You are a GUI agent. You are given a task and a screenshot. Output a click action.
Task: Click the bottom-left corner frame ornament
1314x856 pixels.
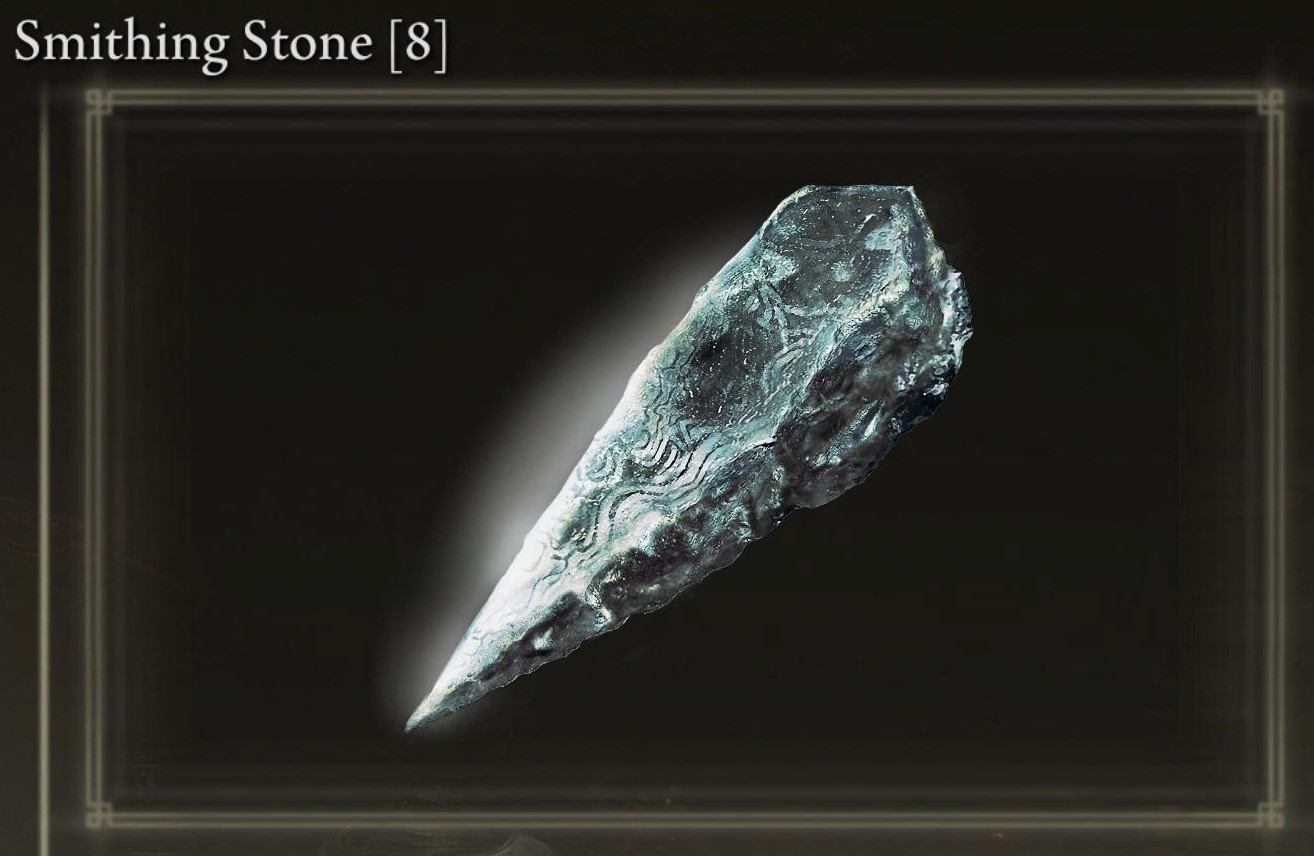(97, 814)
